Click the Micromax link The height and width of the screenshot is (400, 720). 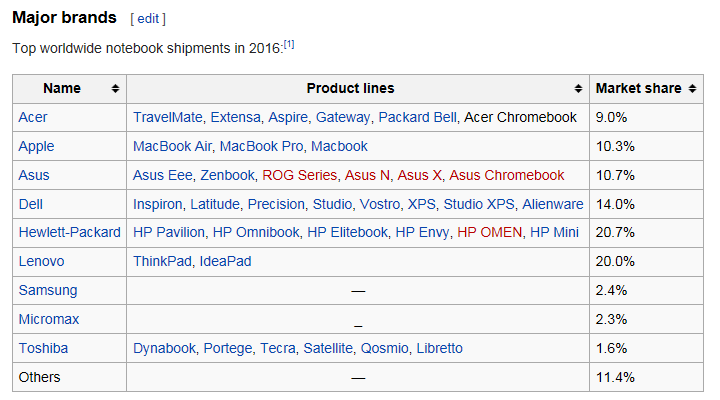coord(47,319)
